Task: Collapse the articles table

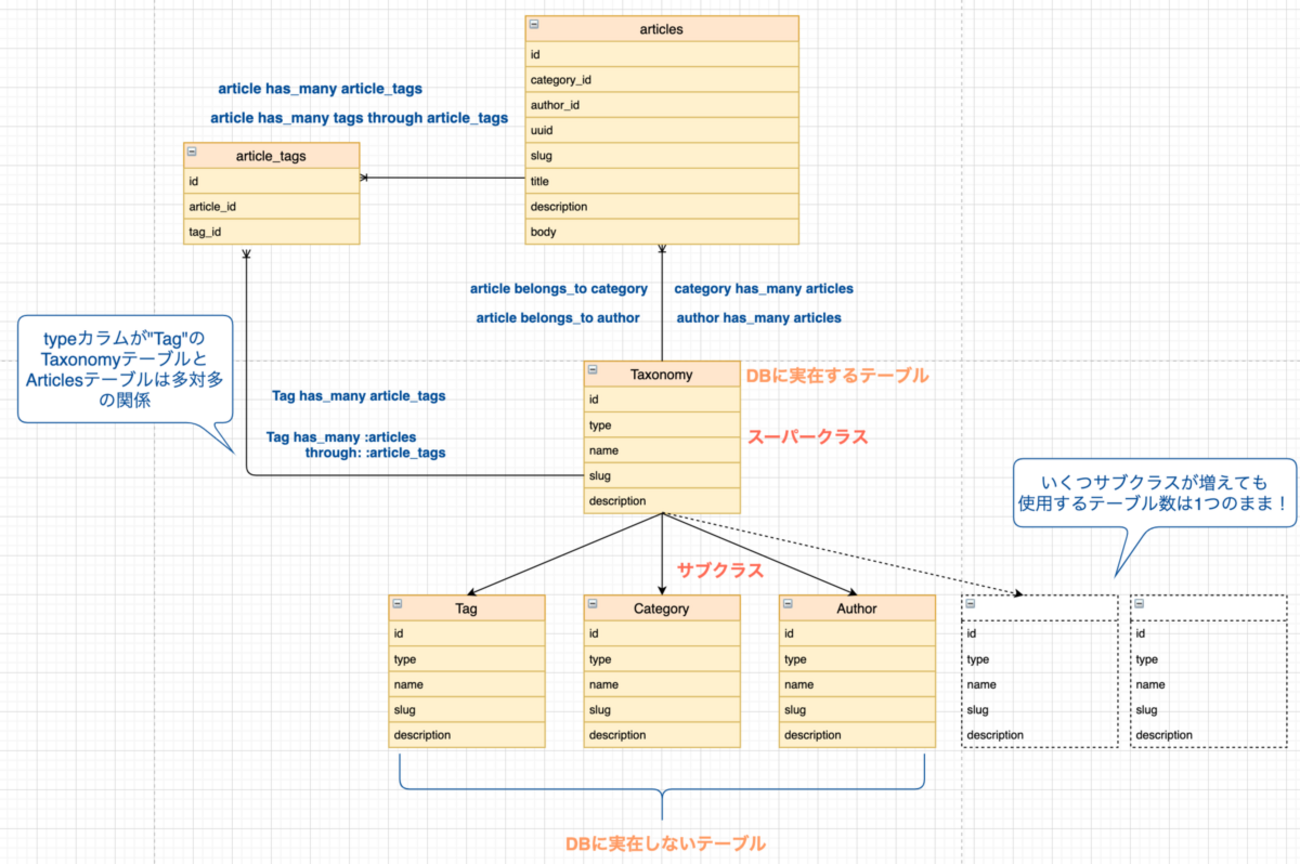Action: (x=536, y=23)
